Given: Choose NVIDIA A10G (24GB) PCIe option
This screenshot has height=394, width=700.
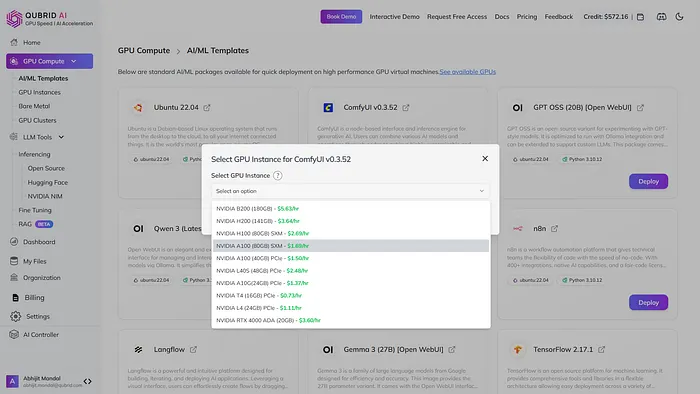Looking at the screenshot, I should pyautogui.click(x=351, y=283).
